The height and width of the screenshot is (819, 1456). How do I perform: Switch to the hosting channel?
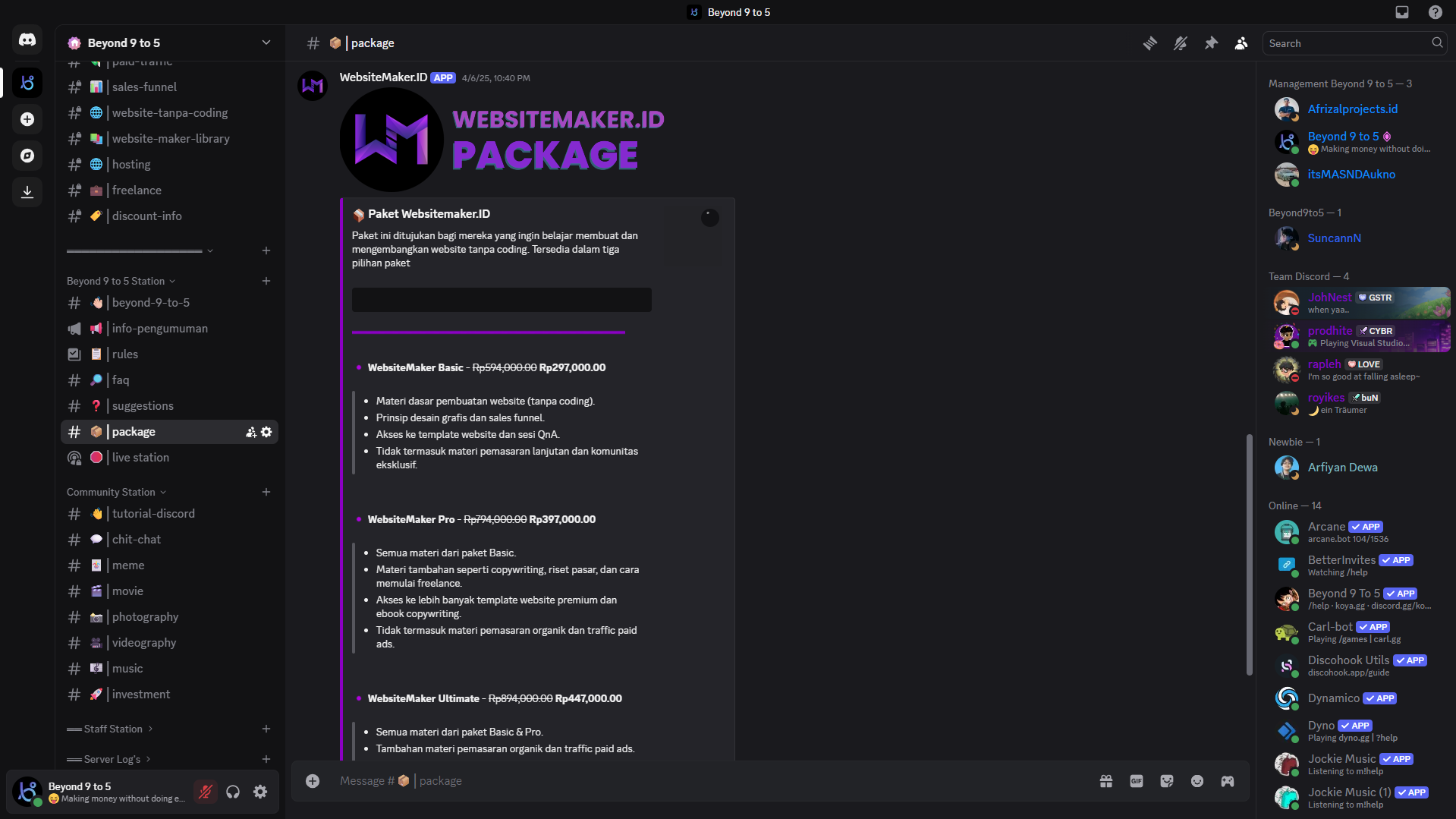coord(169,165)
